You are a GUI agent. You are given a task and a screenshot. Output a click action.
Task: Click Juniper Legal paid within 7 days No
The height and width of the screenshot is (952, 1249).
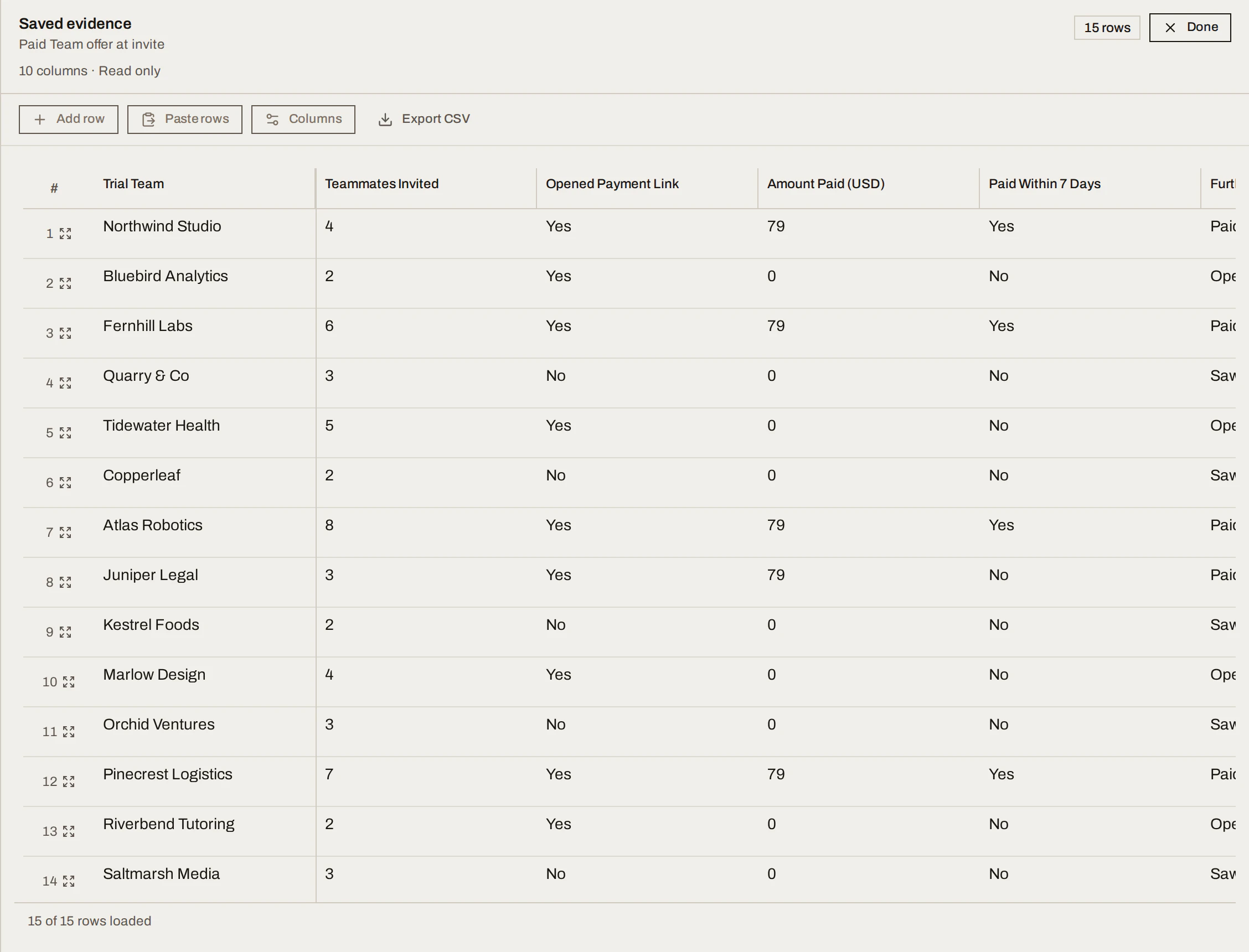click(x=998, y=575)
